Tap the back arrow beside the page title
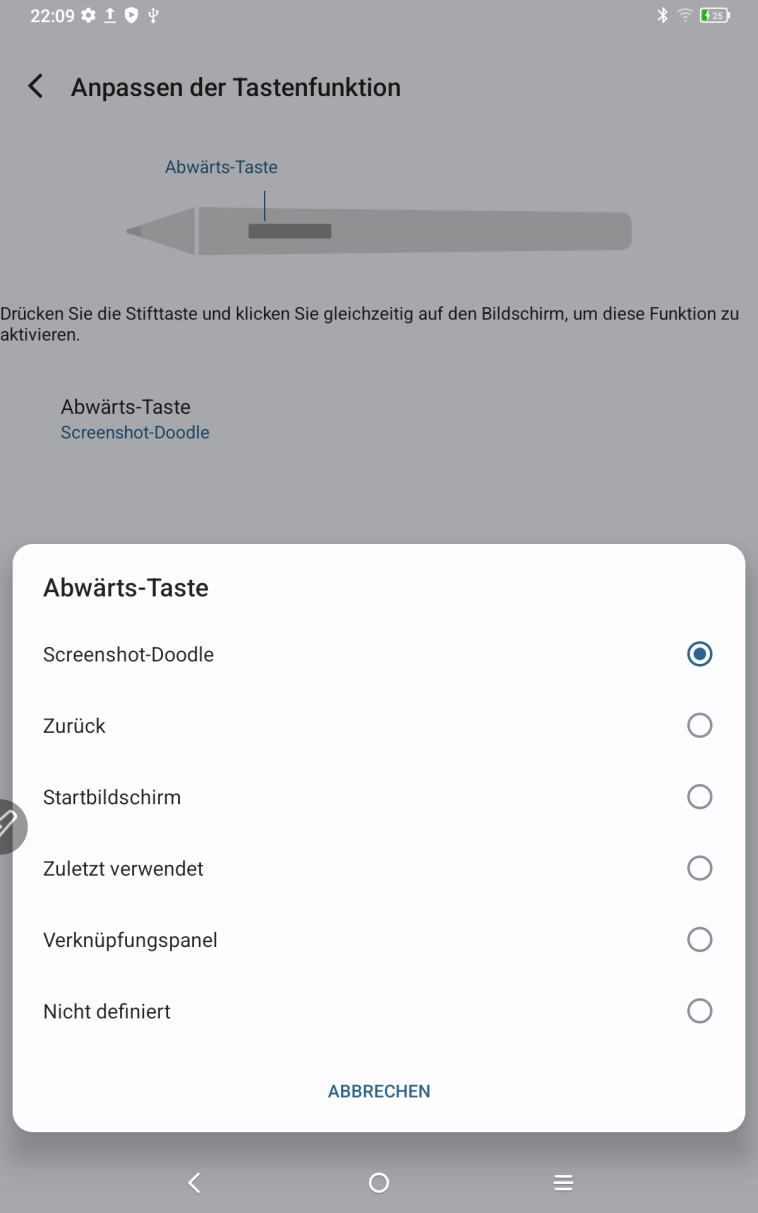The height and width of the screenshot is (1213, 758). tap(36, 87)
